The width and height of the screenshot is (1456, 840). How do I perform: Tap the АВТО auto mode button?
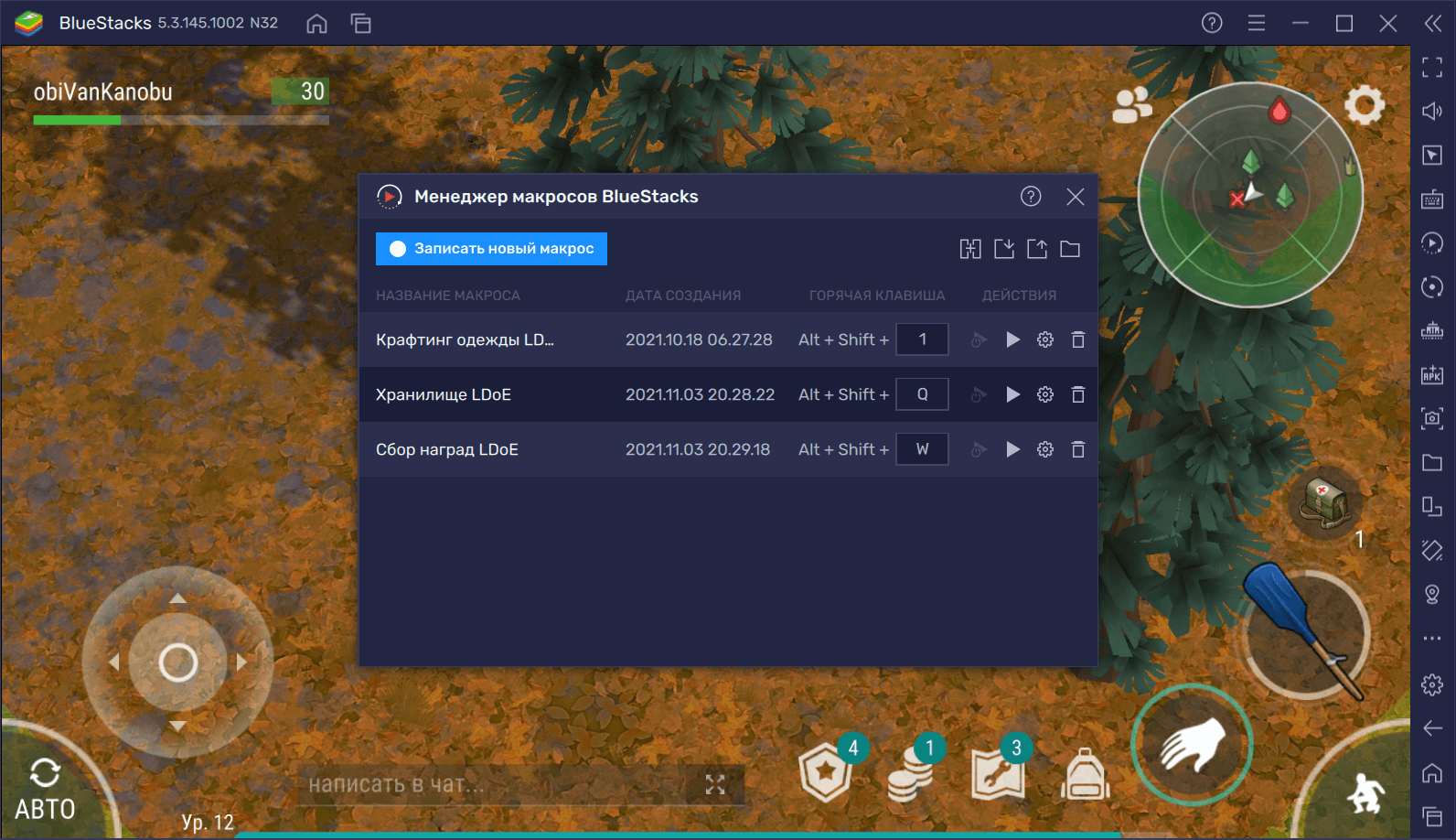point(45,791)
